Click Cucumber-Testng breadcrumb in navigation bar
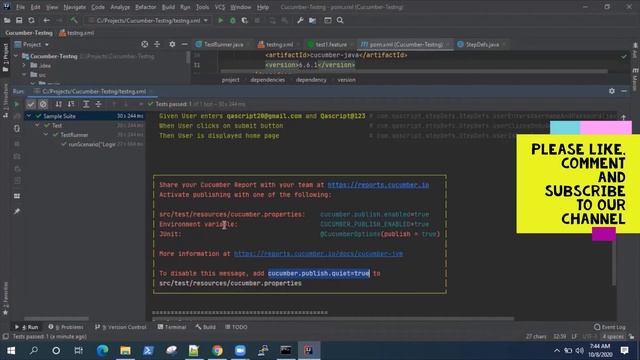 pos(29,33)
